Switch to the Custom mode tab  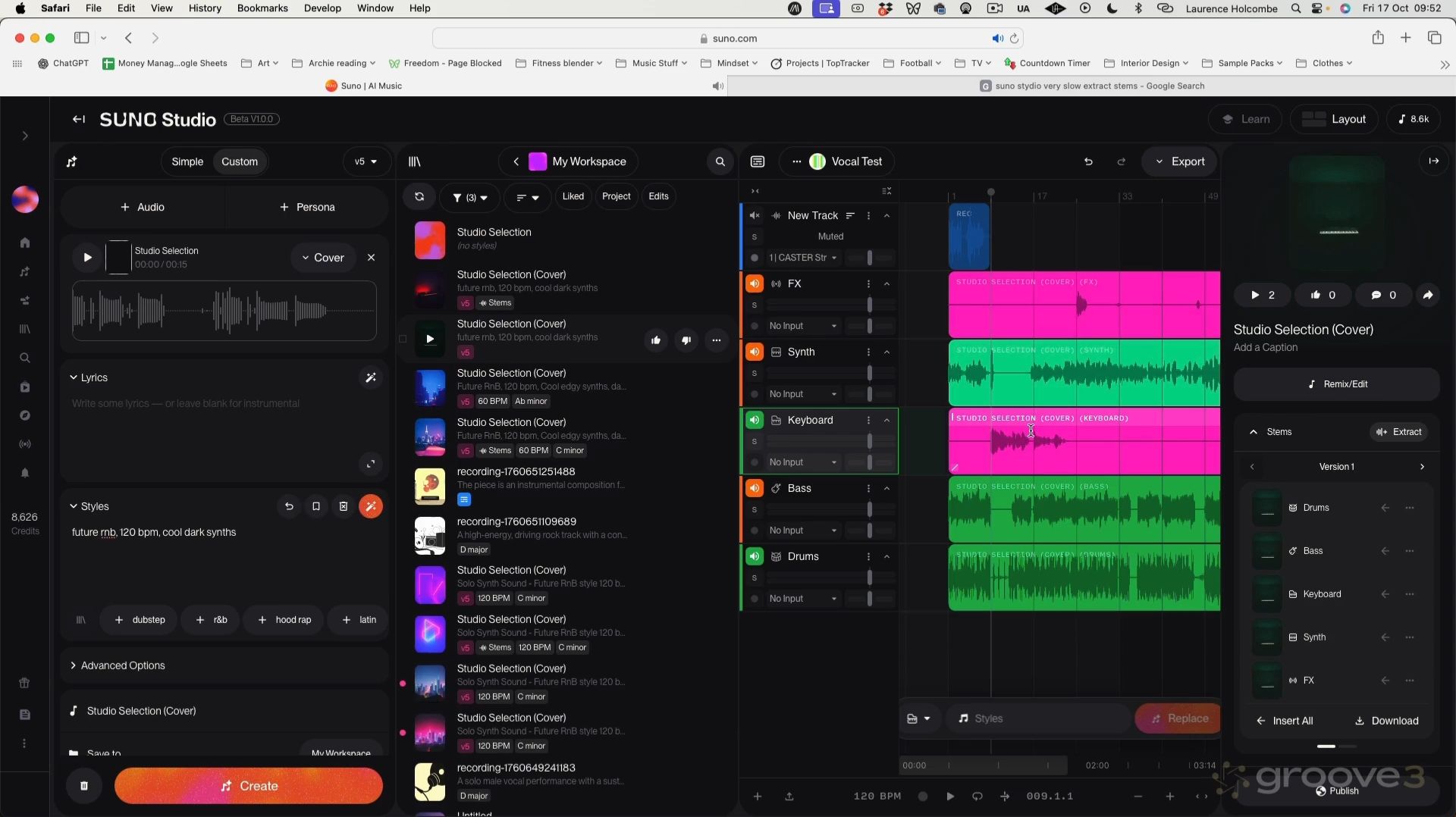point(240,161)
